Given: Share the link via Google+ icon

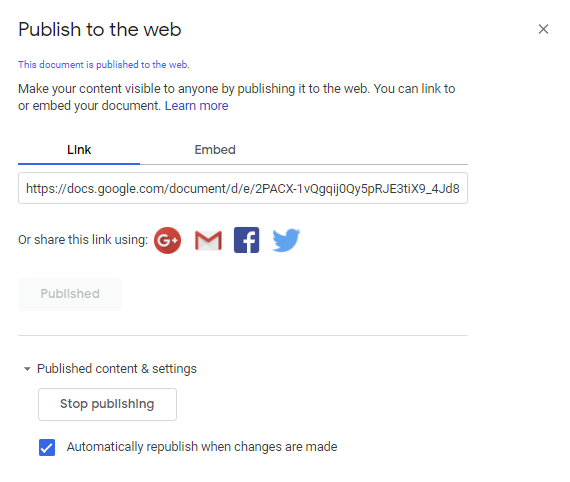Looking at the screenshot, I should tap(167, 240).
